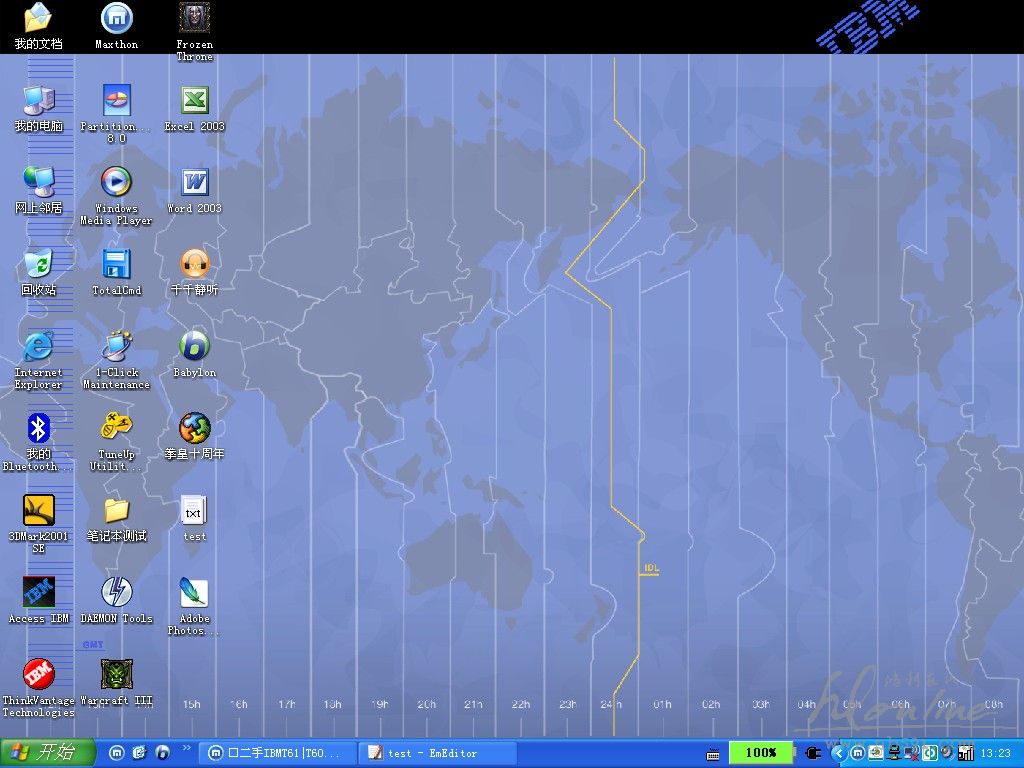
Task: Click Maxthon in the quick launch bar
Action: (117, 753)
